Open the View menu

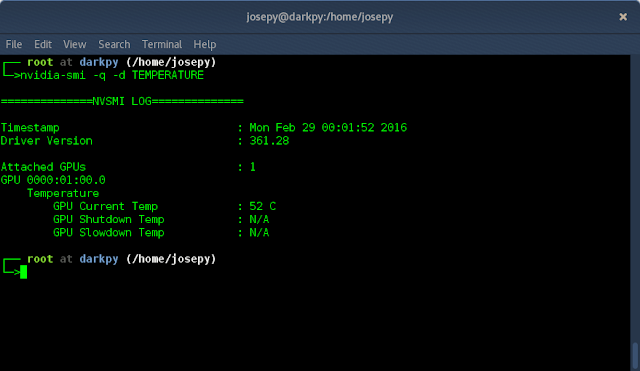[x=75, y=44]
